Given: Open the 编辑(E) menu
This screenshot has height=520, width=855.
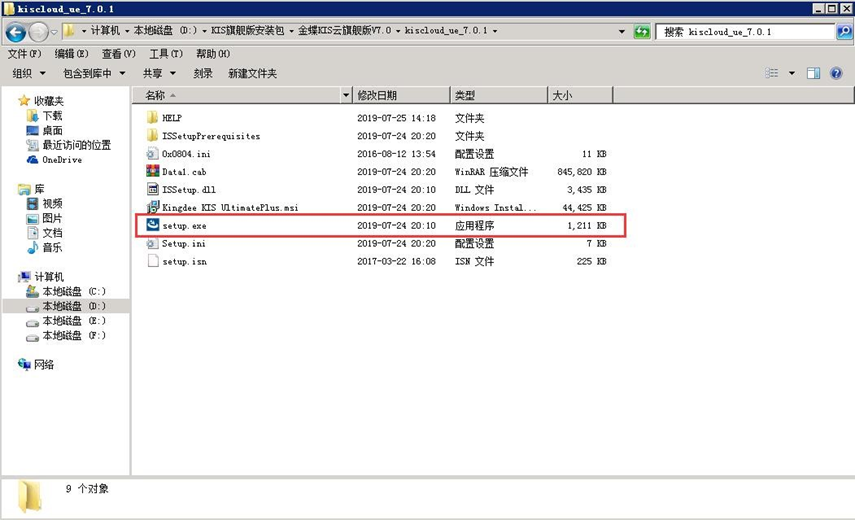Looking at the screenshot, I should tap(71, 53).
